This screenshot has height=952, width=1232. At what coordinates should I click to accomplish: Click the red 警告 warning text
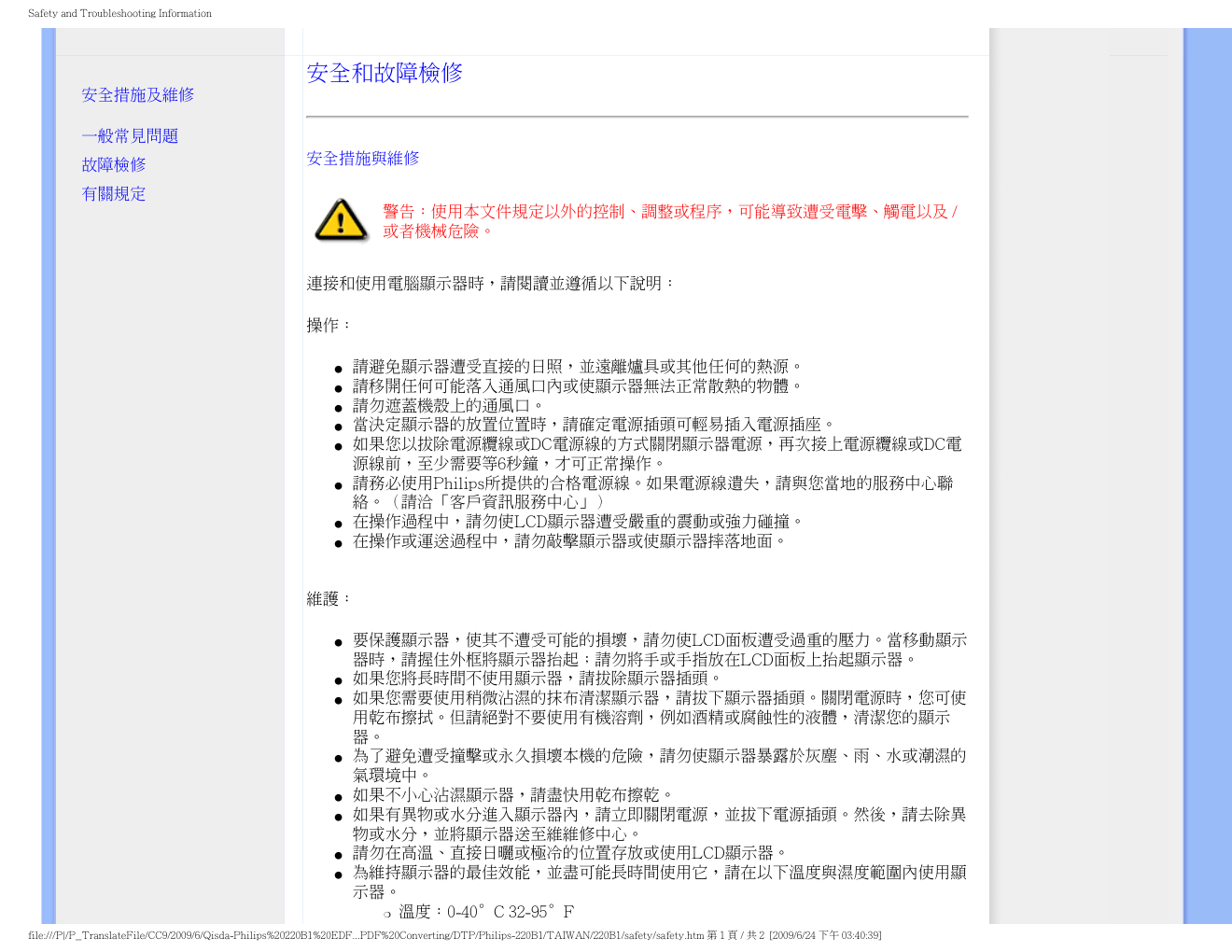point(669,221)
